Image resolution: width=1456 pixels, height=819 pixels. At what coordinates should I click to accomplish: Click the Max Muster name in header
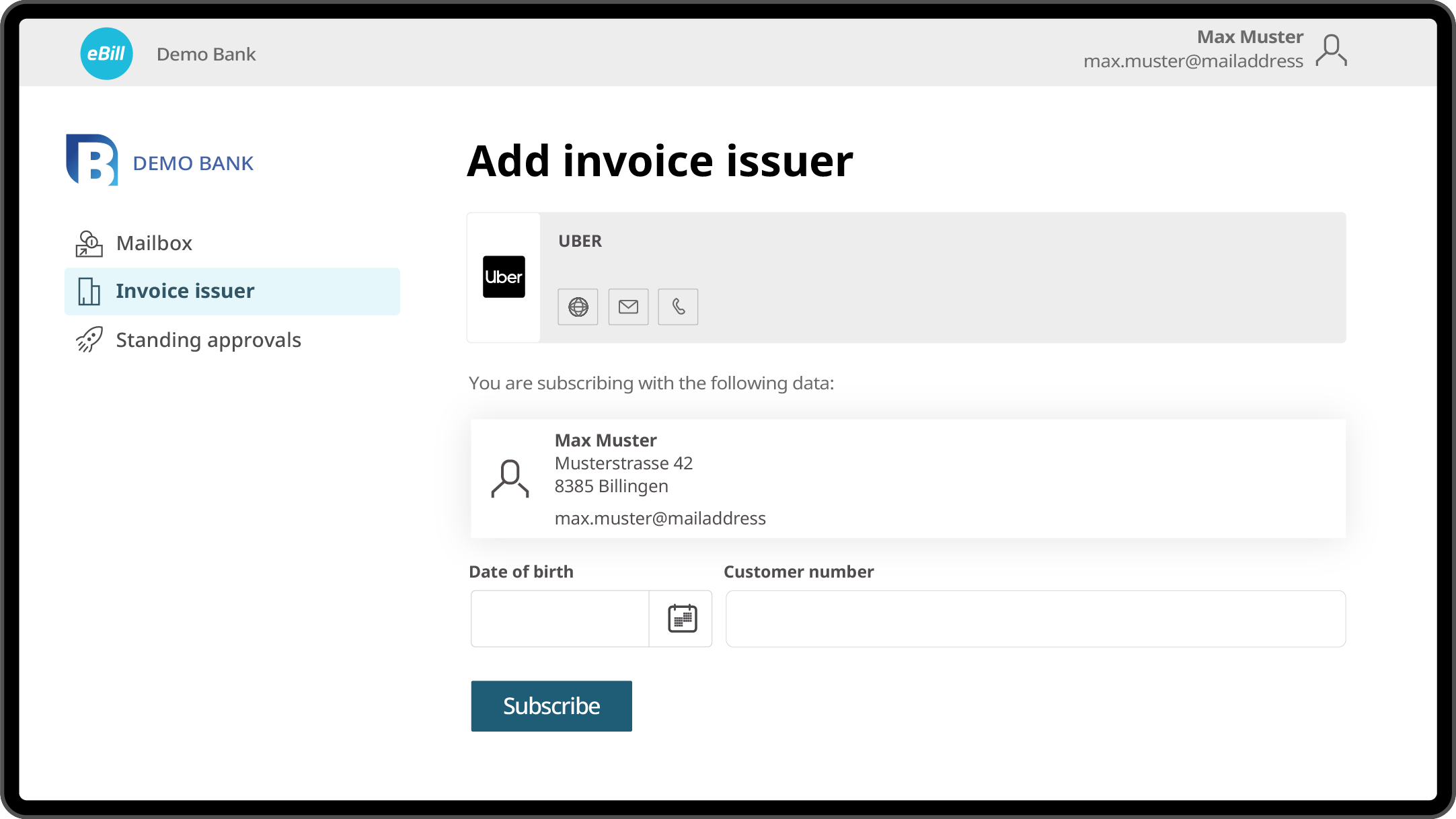click(x=1250, y=37)
